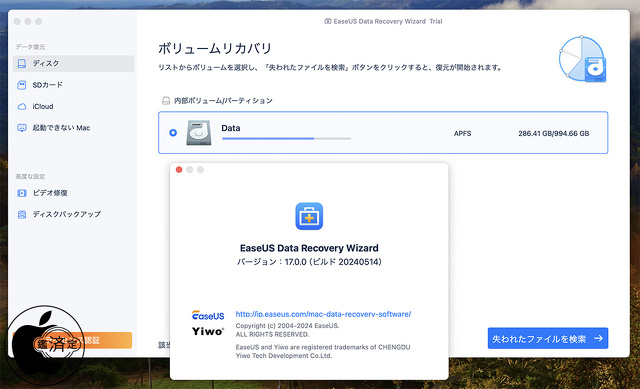
Task: Click the orange license activation button
Action: 72,340
